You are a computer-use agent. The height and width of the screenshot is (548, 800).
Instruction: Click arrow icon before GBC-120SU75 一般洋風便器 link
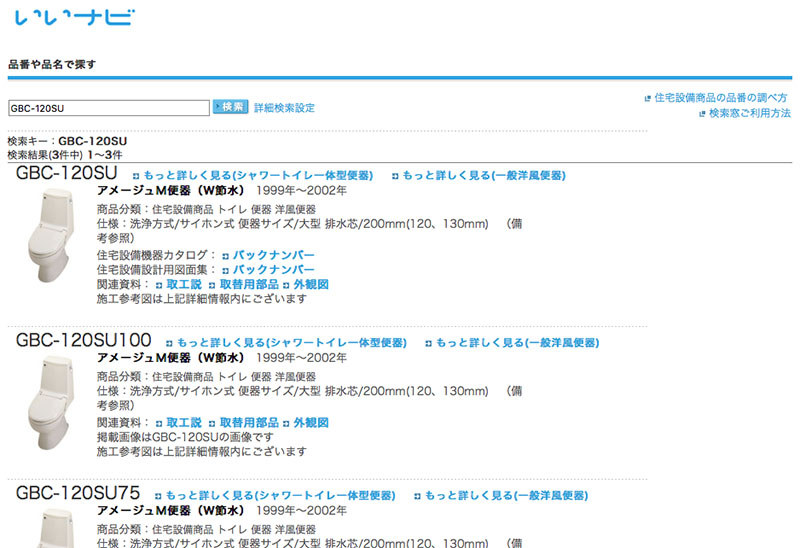tap(417, 496)
